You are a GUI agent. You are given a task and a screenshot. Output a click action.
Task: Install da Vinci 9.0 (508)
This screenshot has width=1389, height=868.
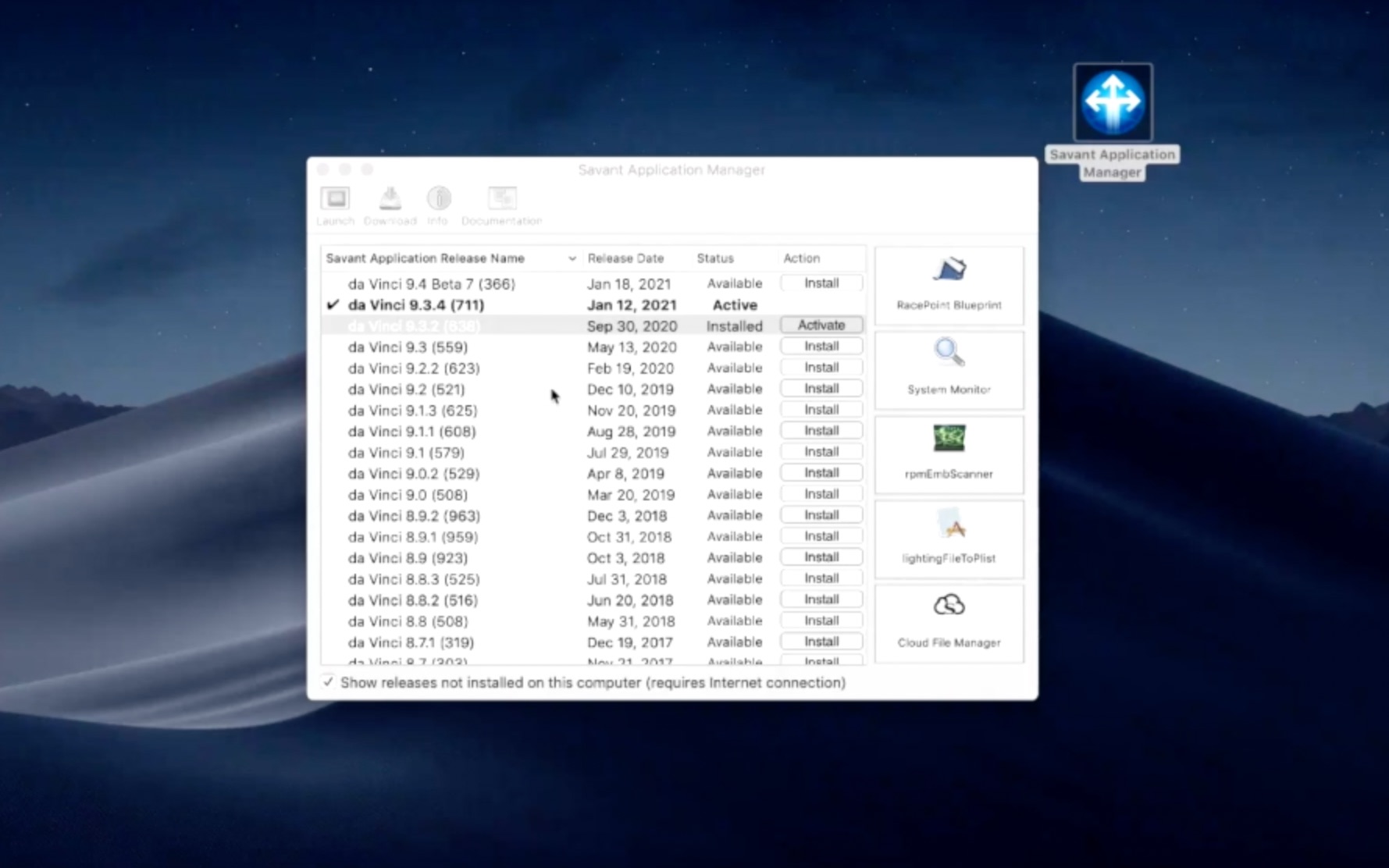[821, 493]
